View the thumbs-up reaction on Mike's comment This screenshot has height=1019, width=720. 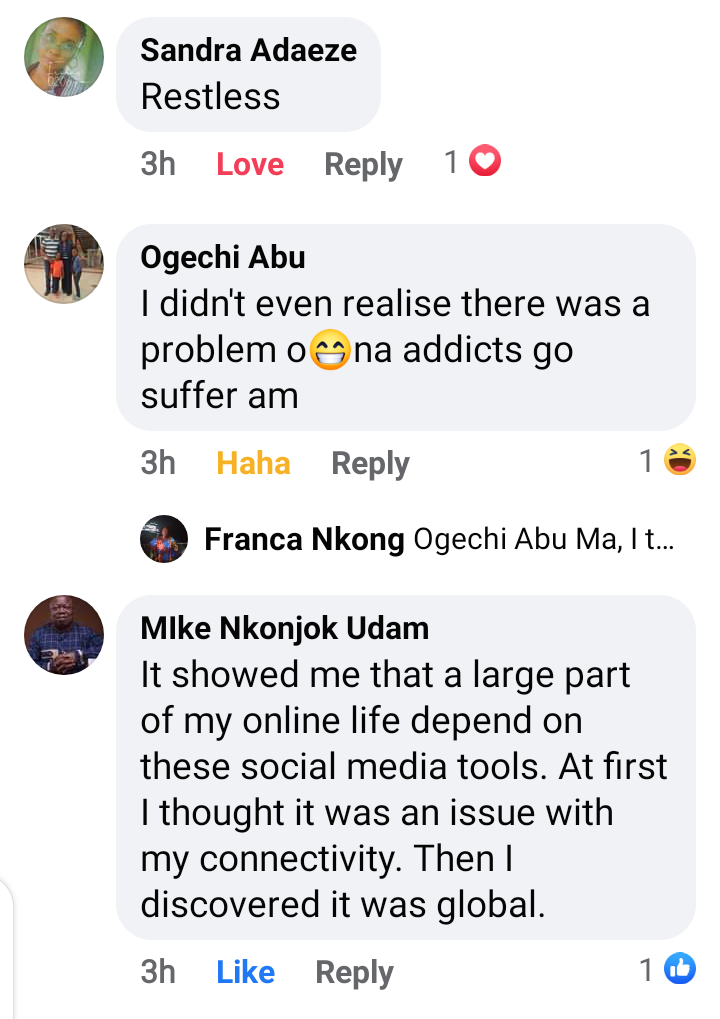pyautogui.click(x=680, y=968)
